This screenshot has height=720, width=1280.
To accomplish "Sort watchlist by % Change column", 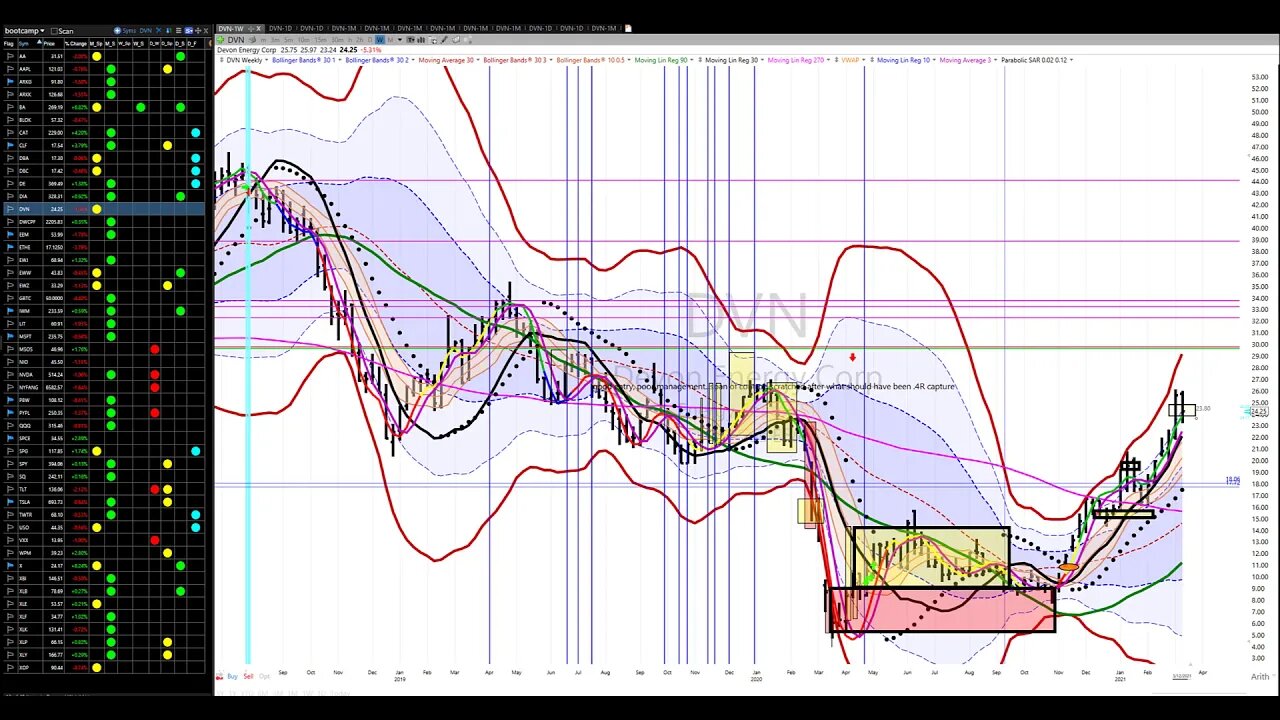I will tap(76, 44).
